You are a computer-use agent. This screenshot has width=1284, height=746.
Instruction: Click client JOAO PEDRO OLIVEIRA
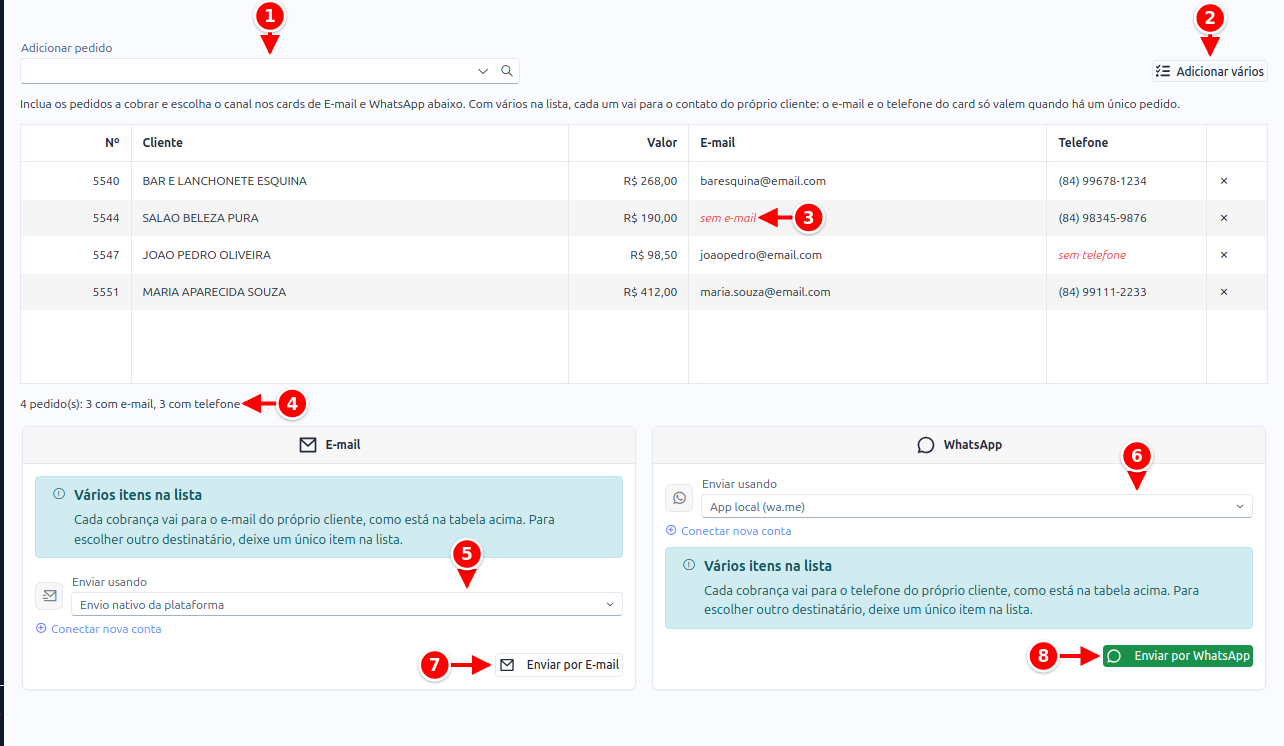pyautogui.click(x=207, y=255)
